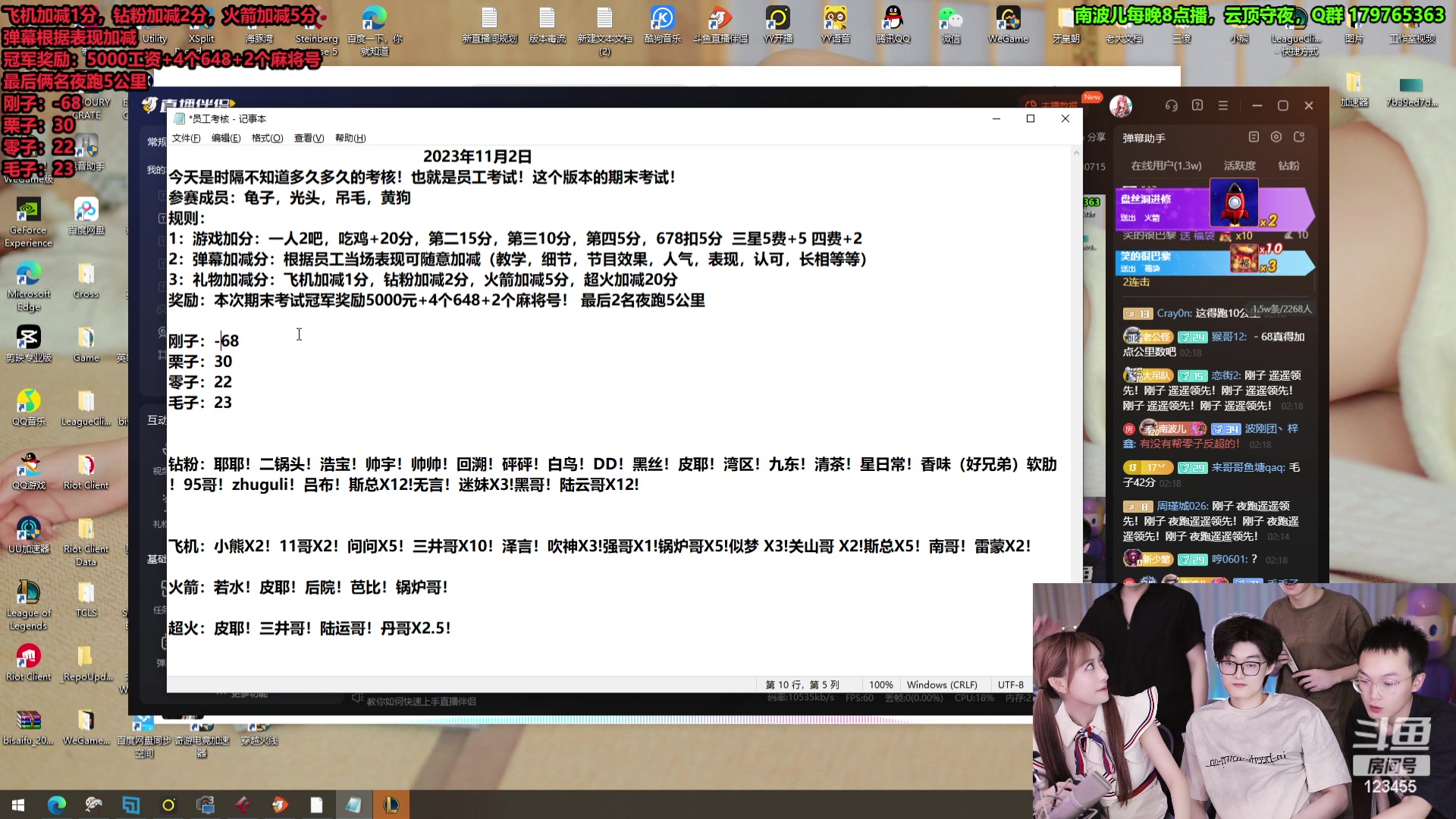Click 周瑾城026 username in chat

point(1181,506)
